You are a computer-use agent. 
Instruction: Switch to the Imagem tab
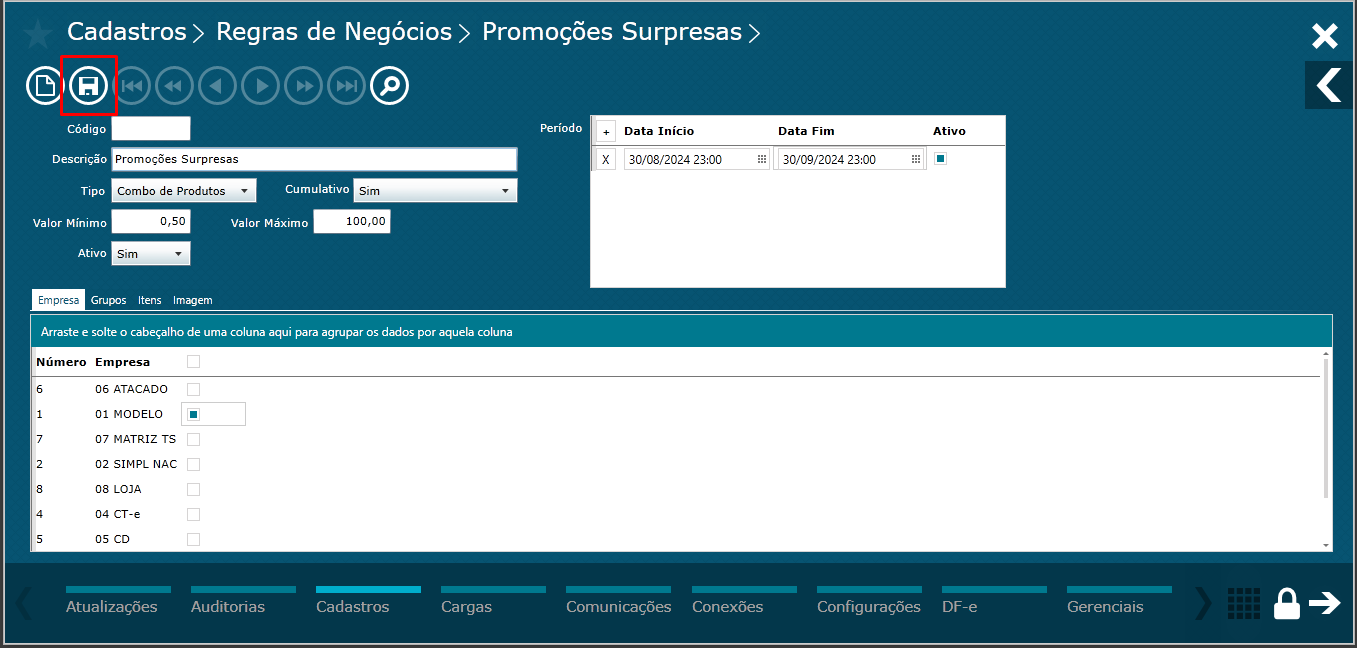click(192, 300)
